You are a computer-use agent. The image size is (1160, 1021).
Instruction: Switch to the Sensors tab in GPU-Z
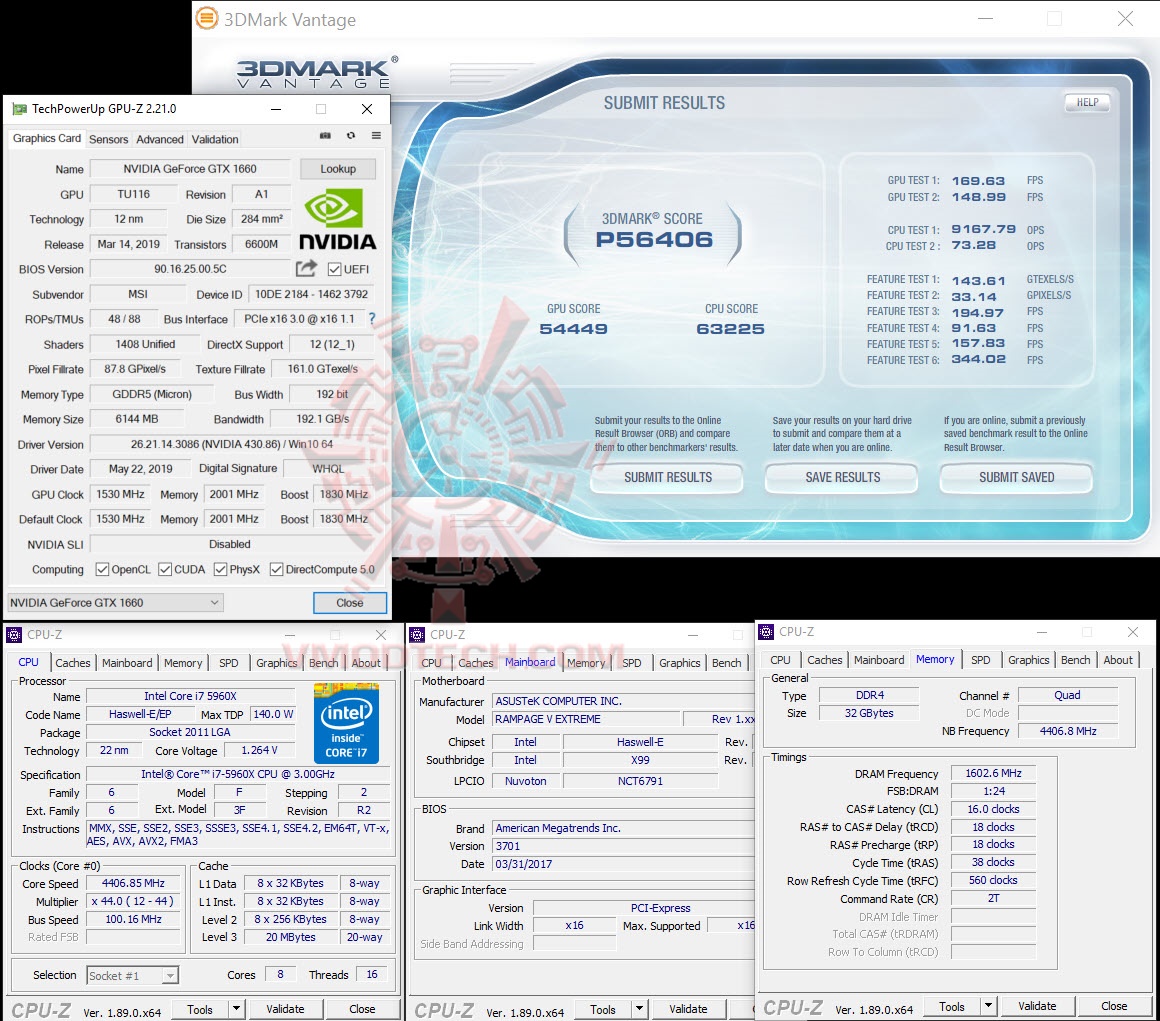click(x=109, y=139)
